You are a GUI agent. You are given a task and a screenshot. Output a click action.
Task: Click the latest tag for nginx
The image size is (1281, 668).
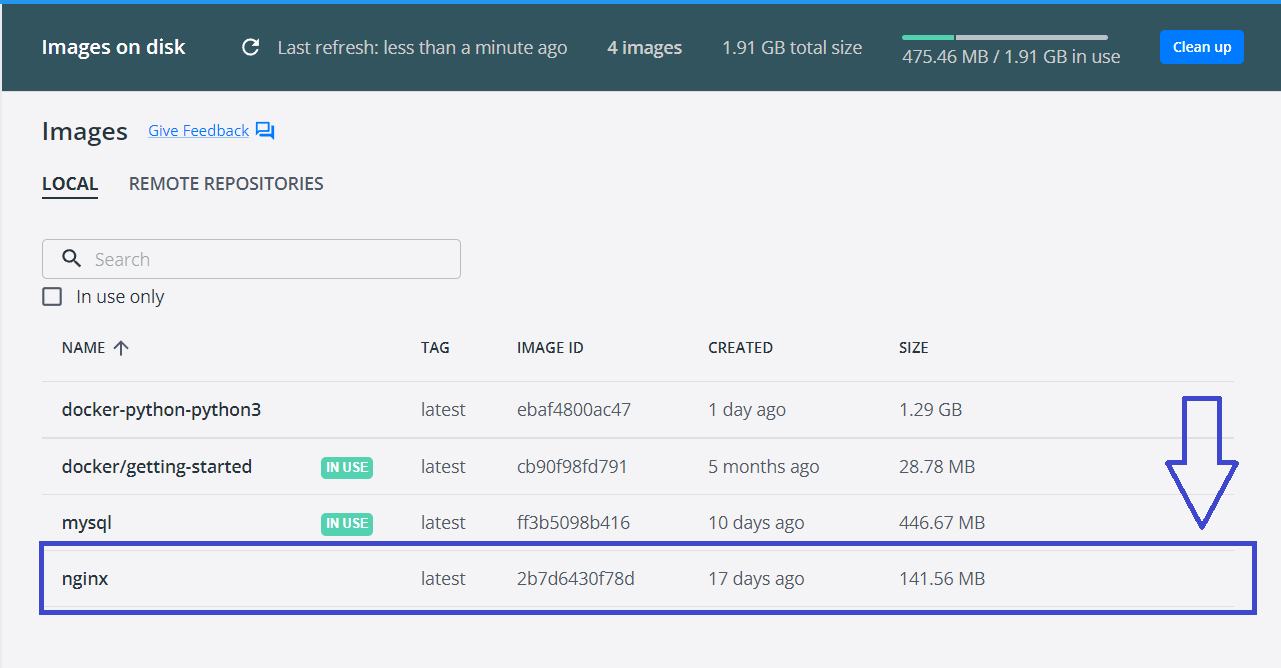coord(443,579)
